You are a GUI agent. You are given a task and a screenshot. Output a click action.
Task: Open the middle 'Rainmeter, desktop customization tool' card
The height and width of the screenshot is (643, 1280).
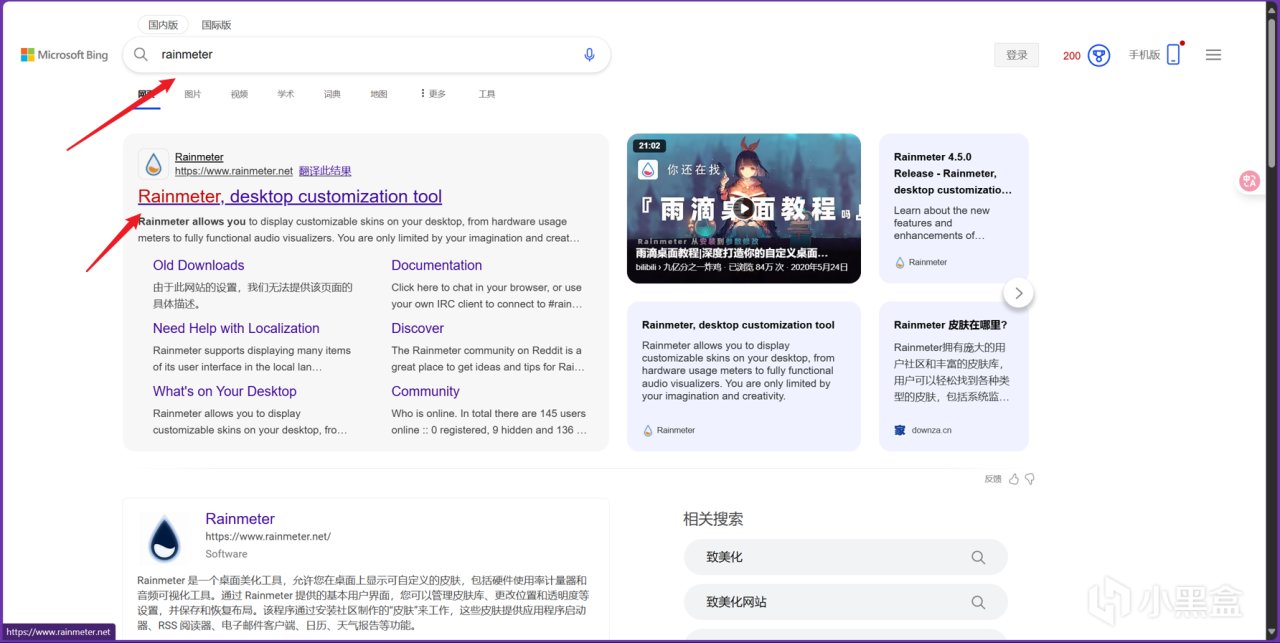744,377
